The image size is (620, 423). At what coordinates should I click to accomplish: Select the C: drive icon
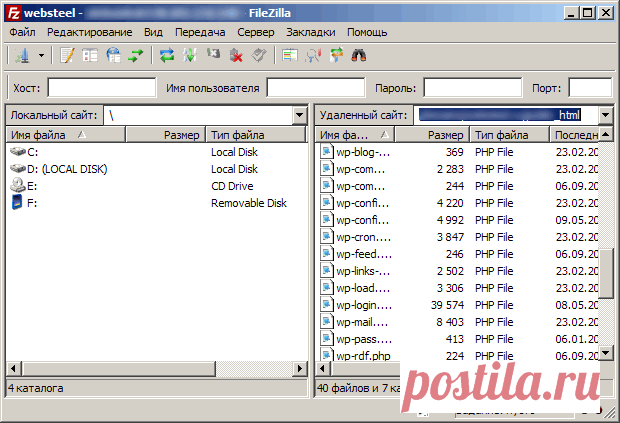coord(18,152)
